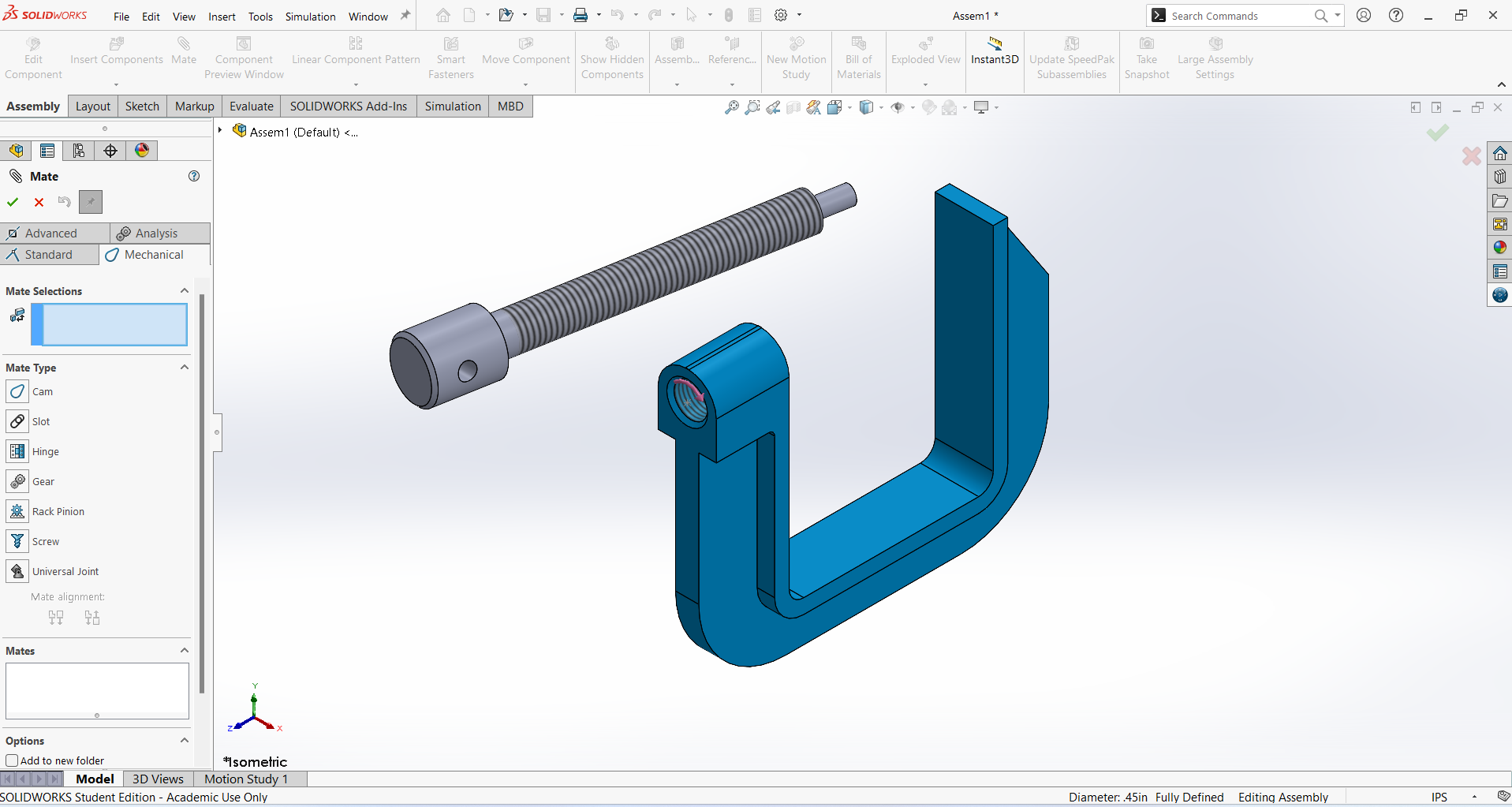Open the 3D Views tab
This screenshot has width=1512, height=807.
tap(158, 779)
